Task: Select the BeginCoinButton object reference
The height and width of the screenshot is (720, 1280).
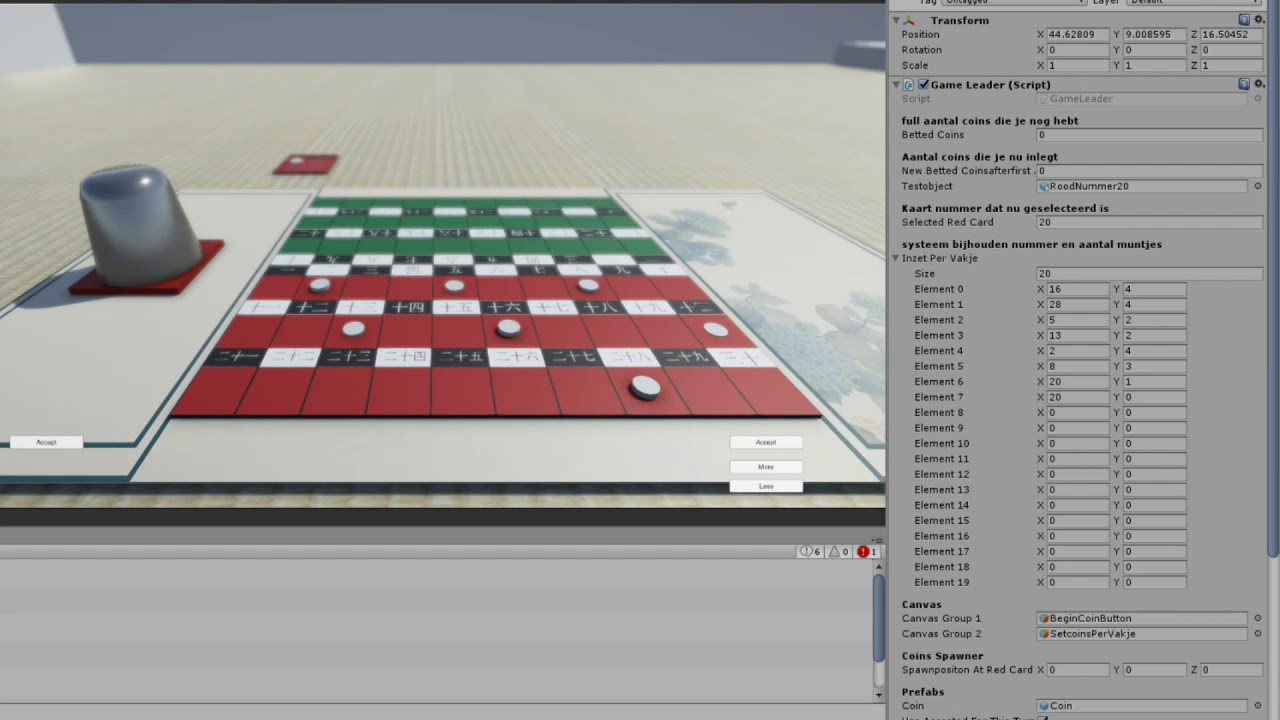Action: (x=1142, y=618)
